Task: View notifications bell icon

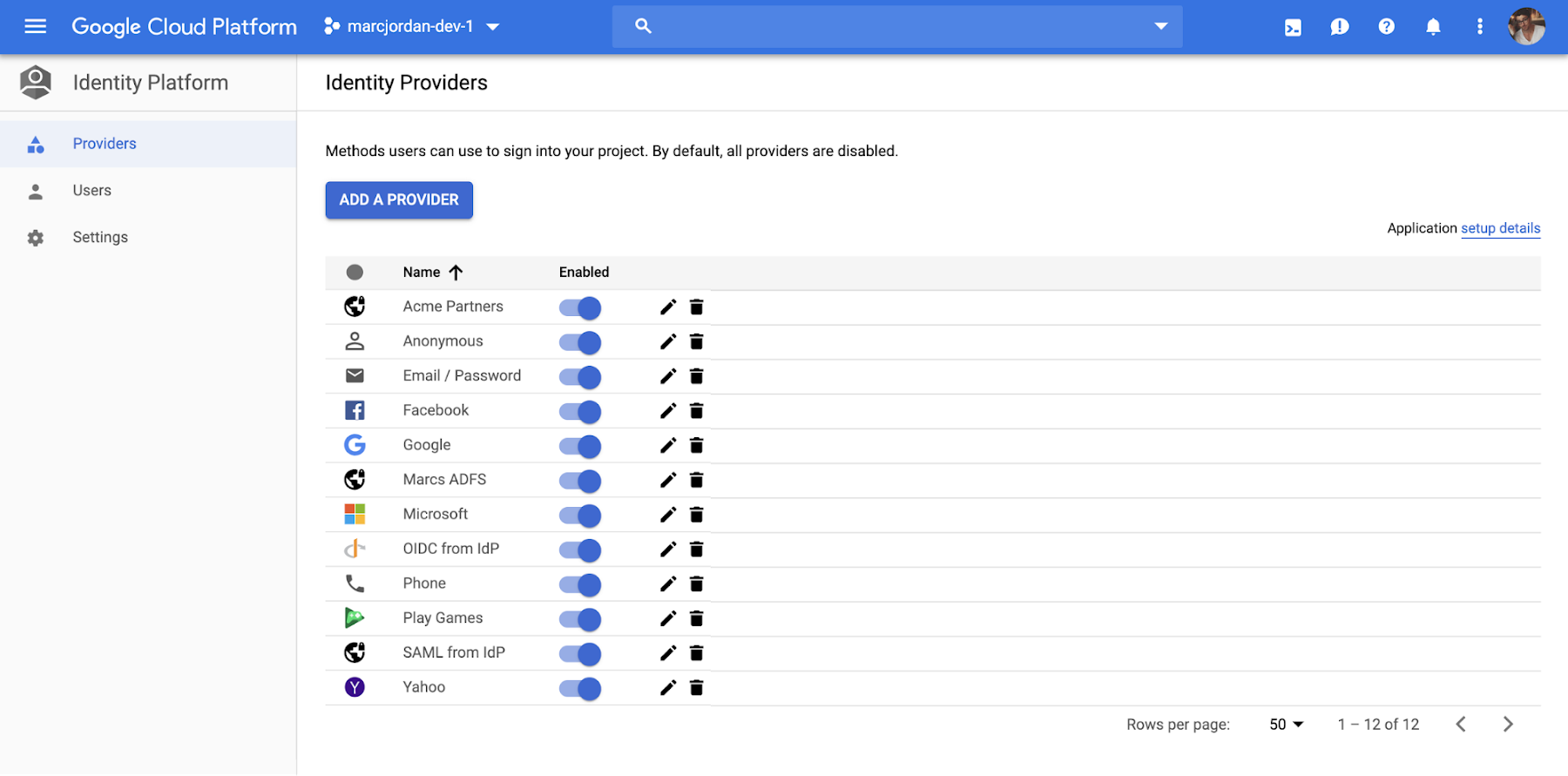Action: (x=1432, y=26)
